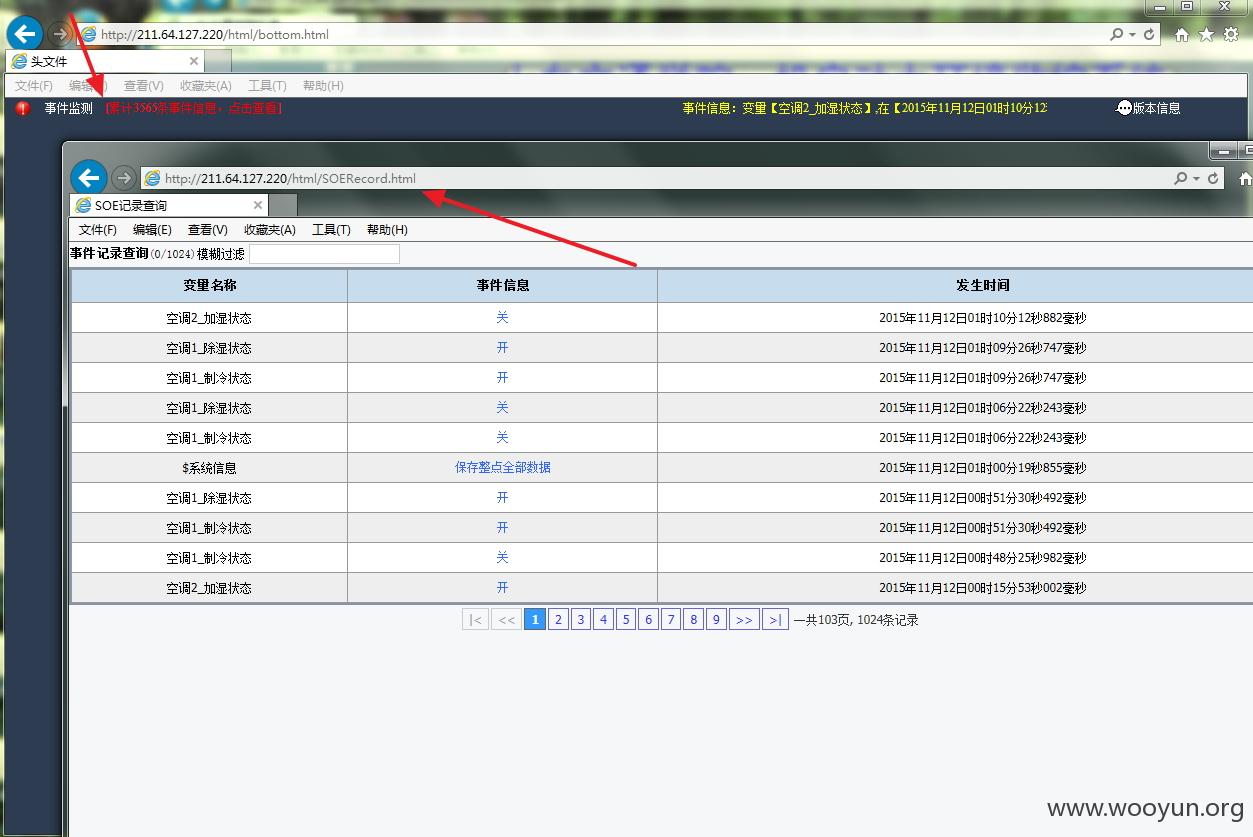Open 工具(T) menu in background window
The height and width of the screenshot is (837, 1253).
click(267, 86)
